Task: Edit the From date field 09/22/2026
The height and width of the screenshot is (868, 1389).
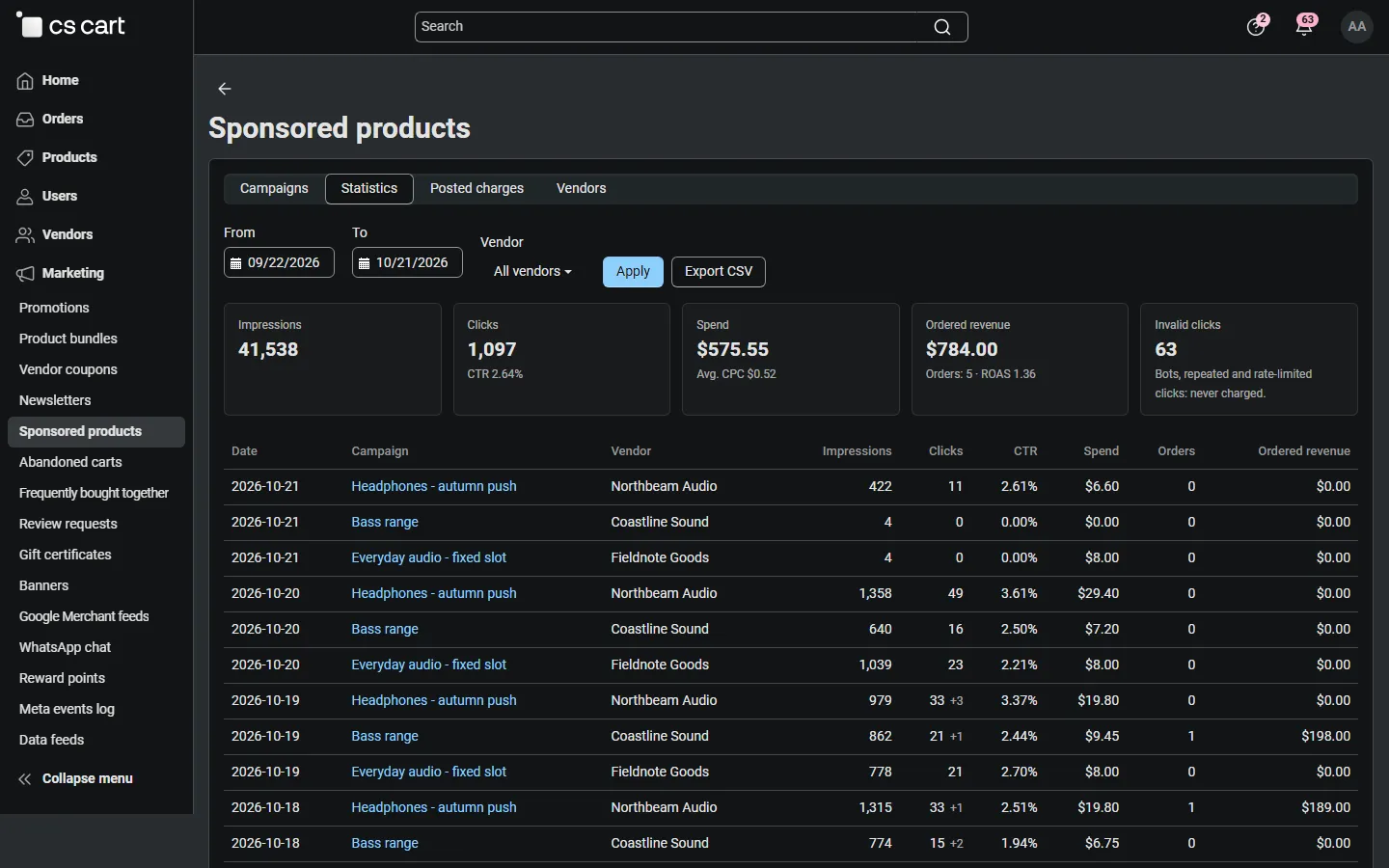Action: click(279, 262)
